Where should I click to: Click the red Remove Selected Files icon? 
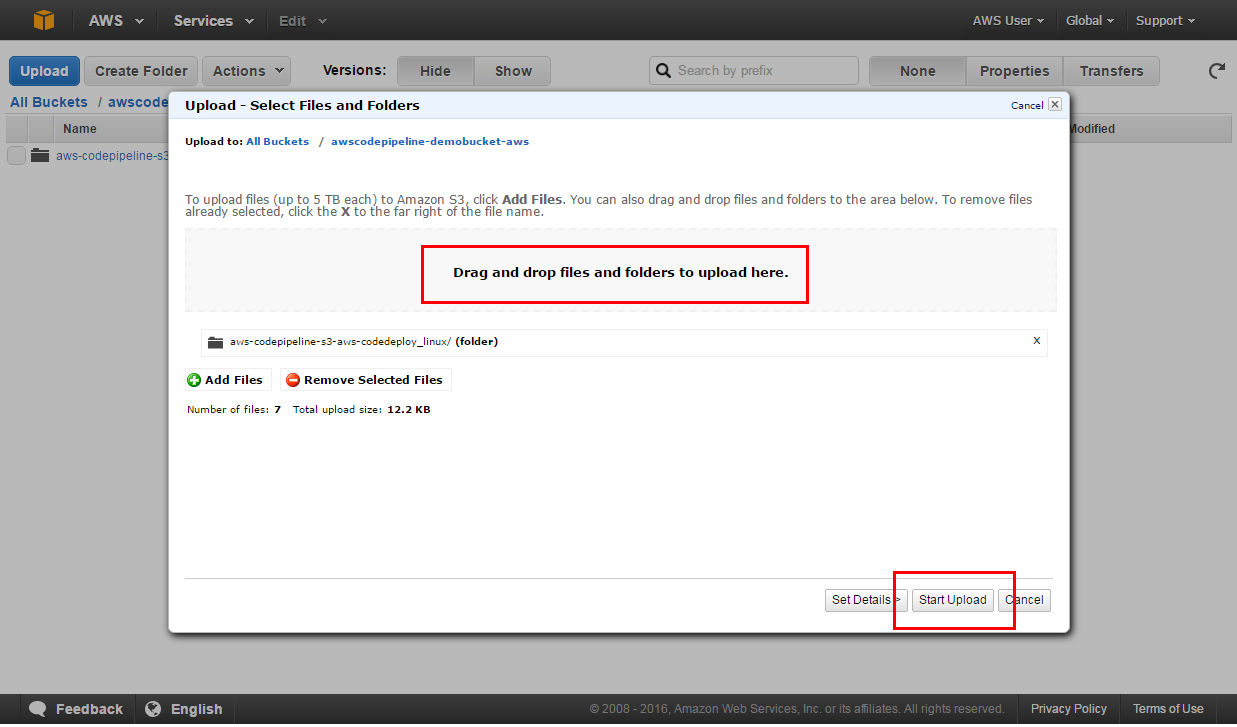pyautogui.click(x=293, y=380)
